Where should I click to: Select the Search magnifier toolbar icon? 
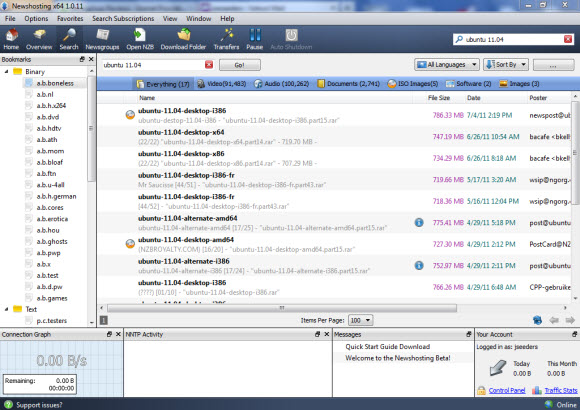pos(69,39)
